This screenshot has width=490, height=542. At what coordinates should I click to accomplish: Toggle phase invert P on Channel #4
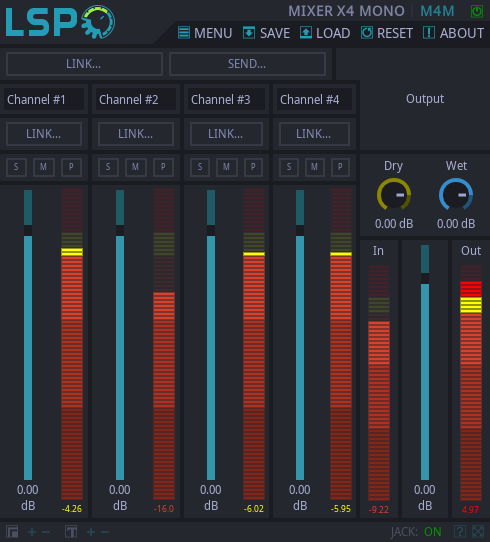click(x=340, y=167)
